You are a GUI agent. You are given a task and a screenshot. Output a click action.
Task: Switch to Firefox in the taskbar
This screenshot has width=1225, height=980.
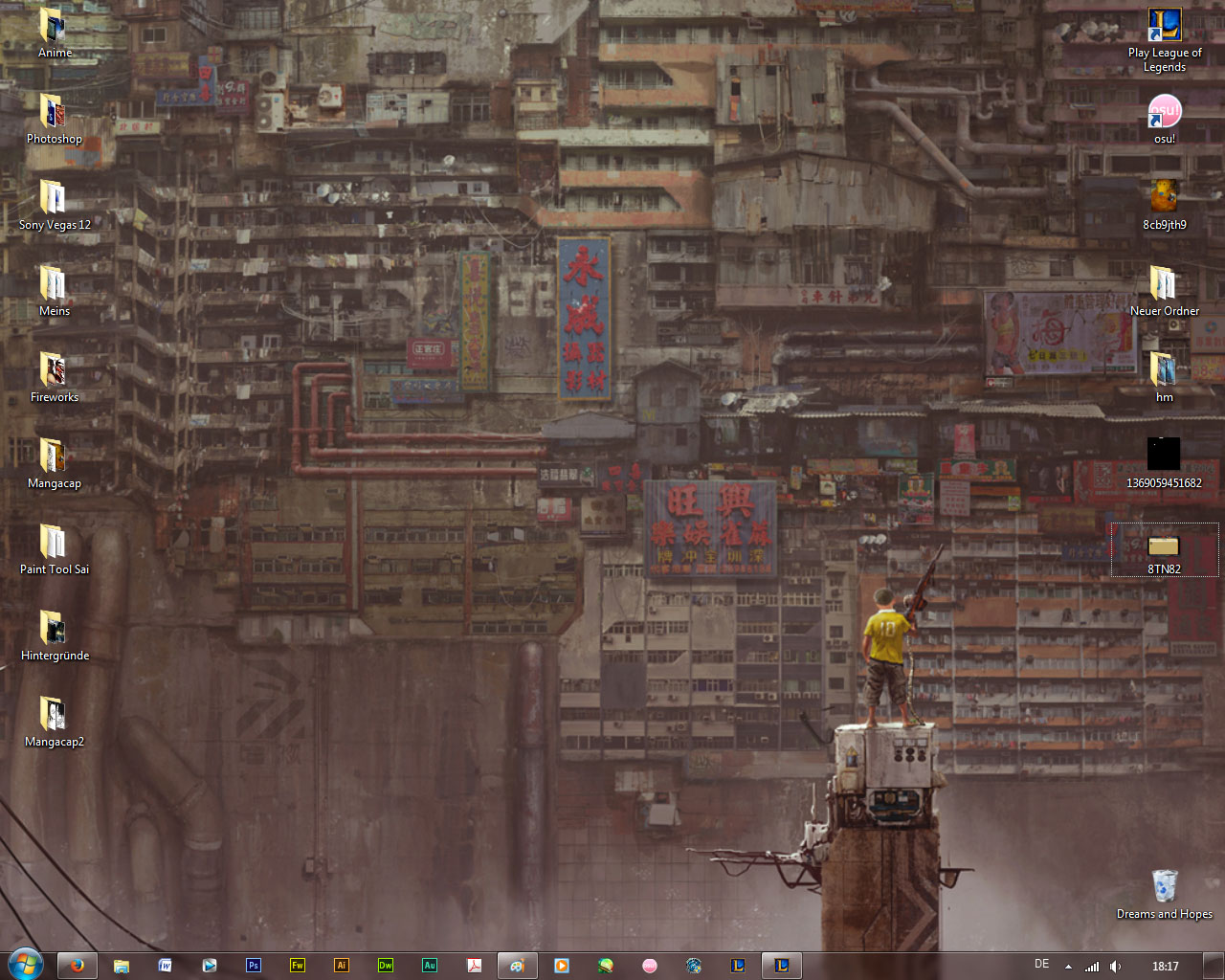pos(78,966)
